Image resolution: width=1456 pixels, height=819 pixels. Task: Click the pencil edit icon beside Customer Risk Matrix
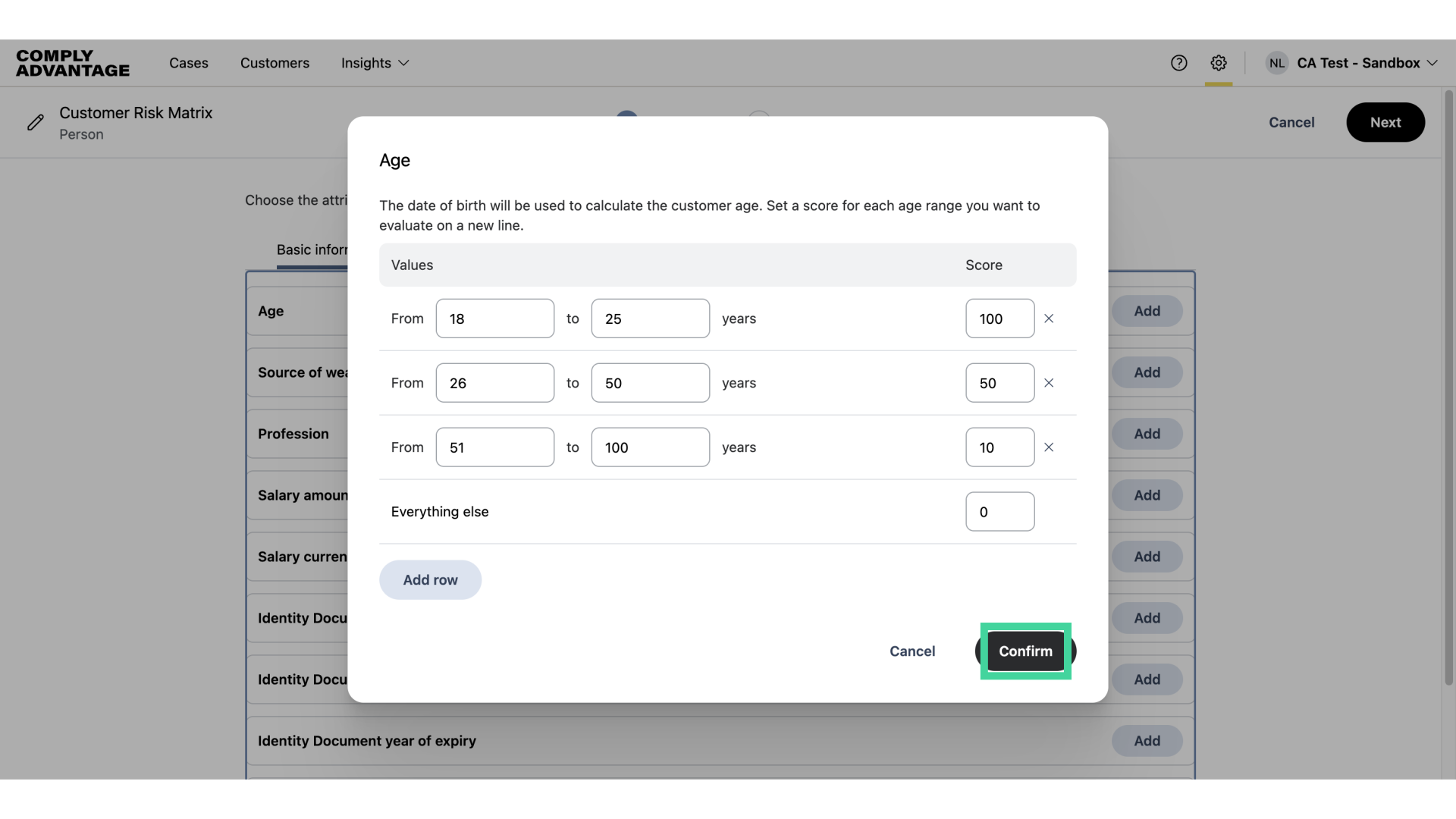pos(35,123)
